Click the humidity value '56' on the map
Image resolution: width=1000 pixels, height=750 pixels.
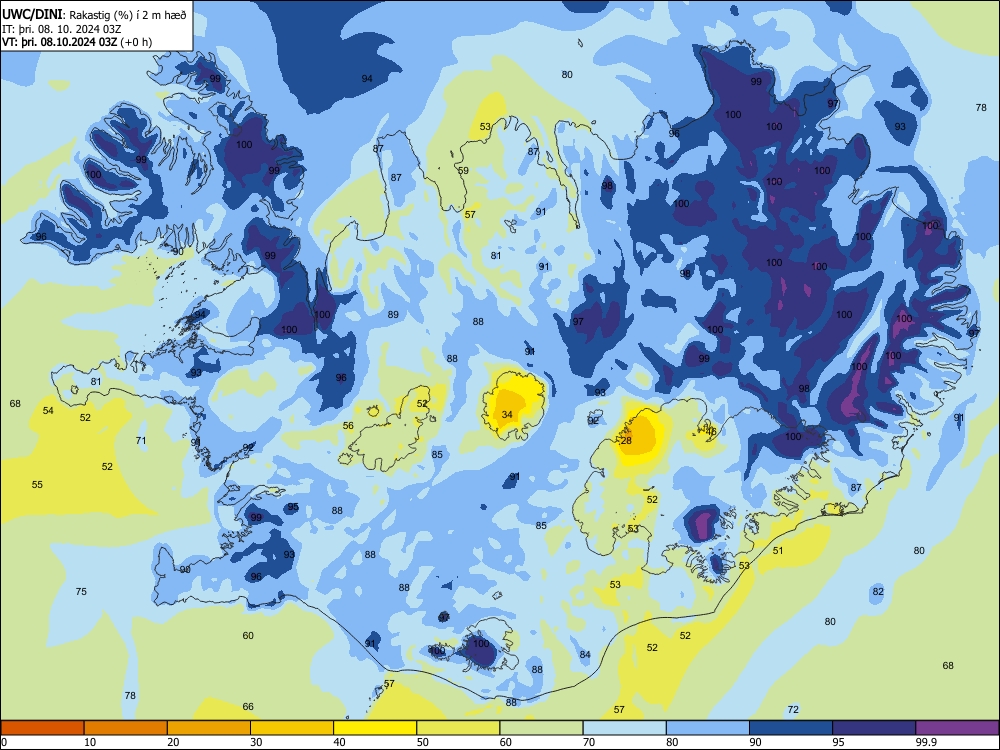(x=348, y=426)
